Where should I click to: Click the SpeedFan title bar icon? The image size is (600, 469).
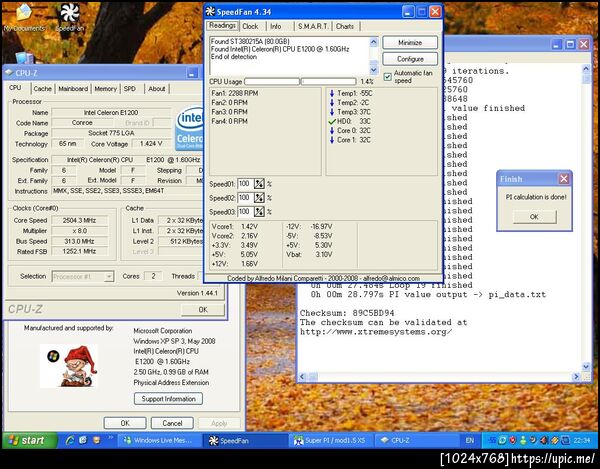click(210, 11)
